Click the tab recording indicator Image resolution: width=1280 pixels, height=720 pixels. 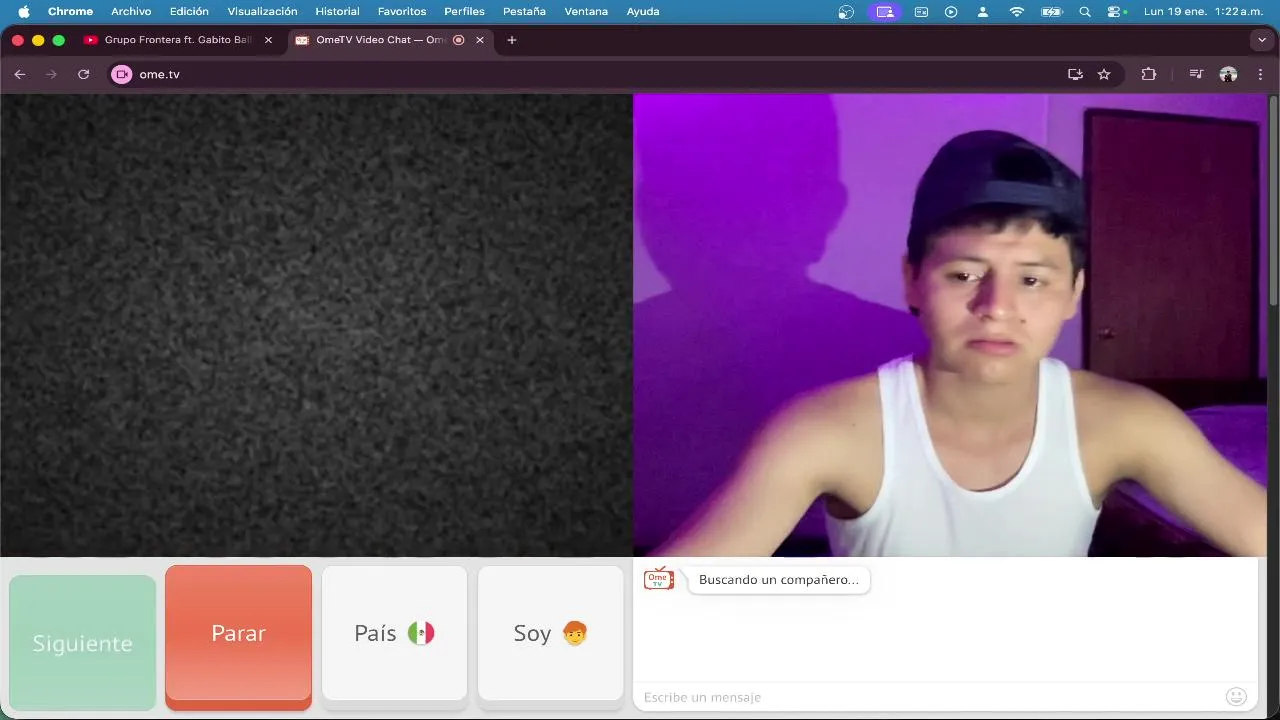point(459,40)
